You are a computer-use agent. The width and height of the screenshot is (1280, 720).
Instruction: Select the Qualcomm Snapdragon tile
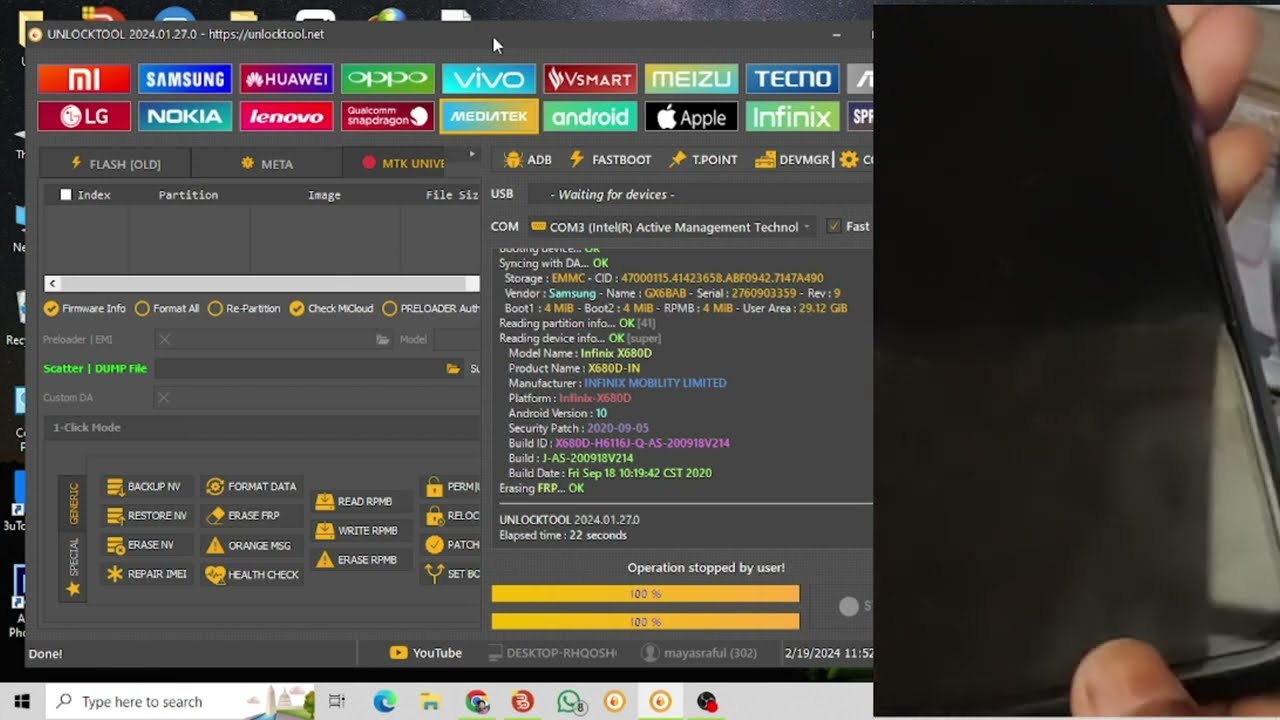(x=387, y=117)
